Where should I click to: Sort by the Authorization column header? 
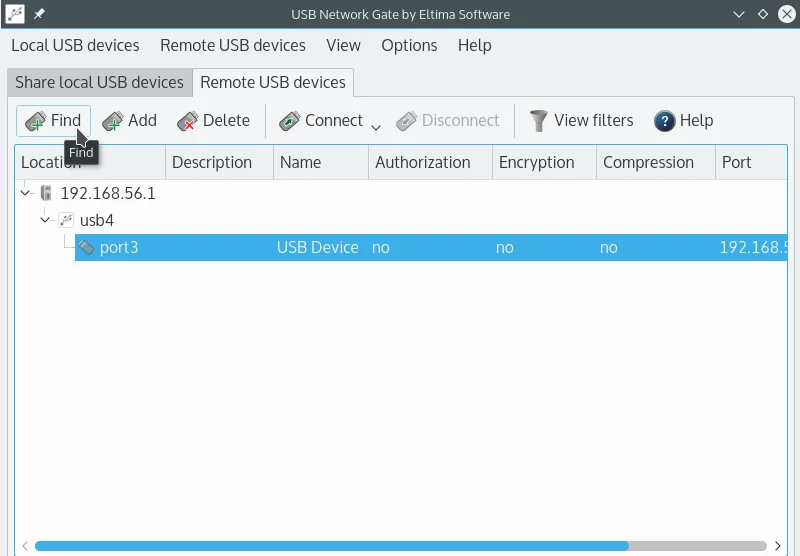pos(430,162)
